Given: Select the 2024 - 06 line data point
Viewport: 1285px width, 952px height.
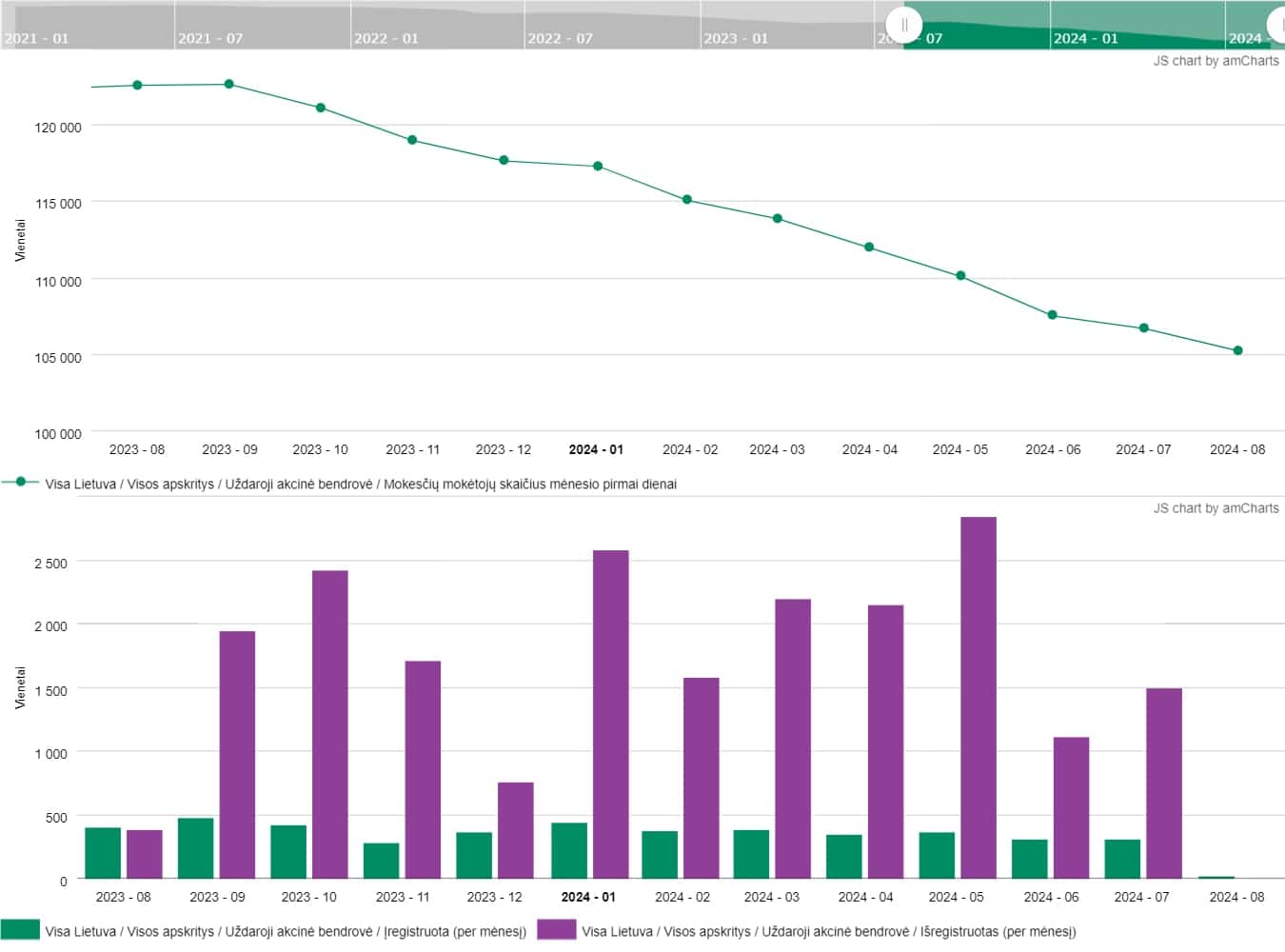Looking at the screenshot, I should pos(1052,315).
